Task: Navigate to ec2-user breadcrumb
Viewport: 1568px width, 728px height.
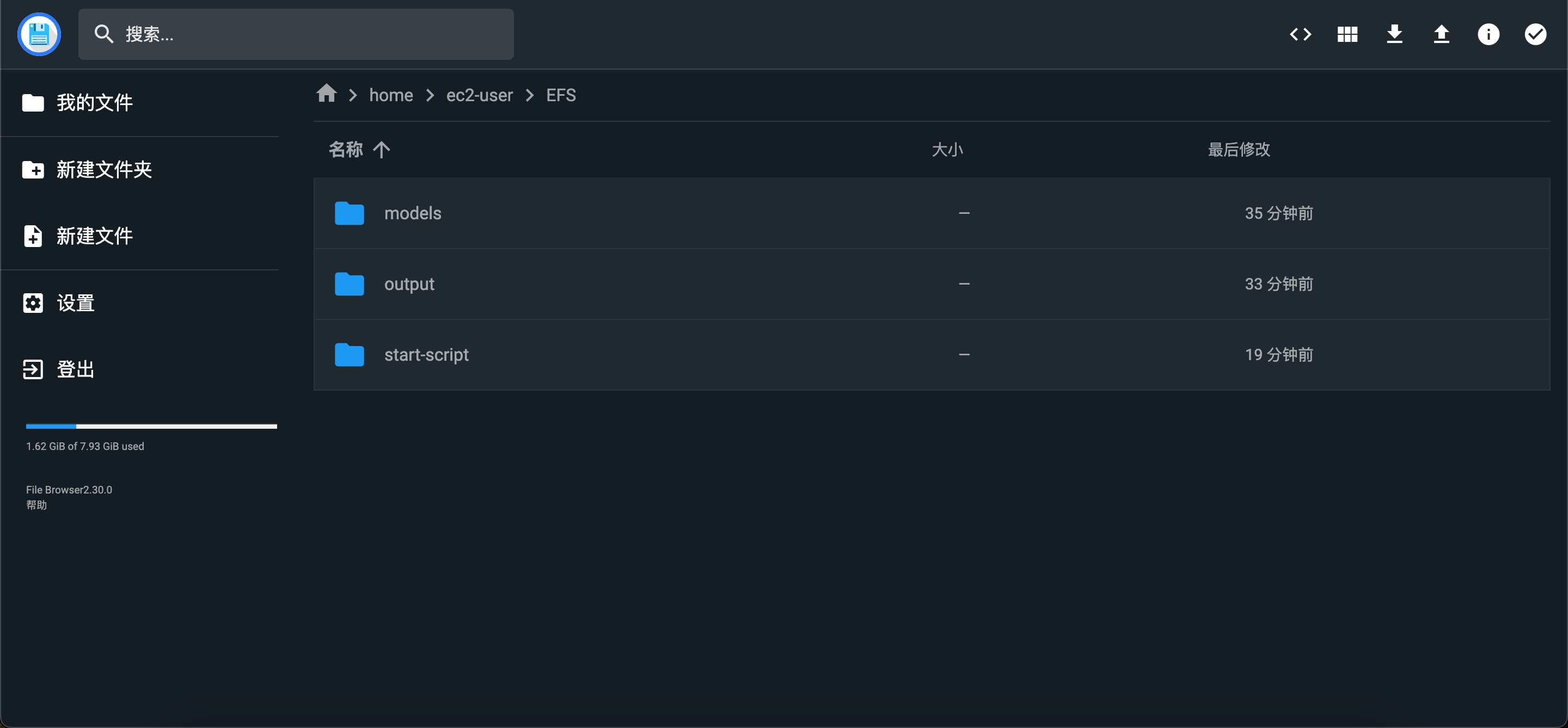Action: click(479, 95)
